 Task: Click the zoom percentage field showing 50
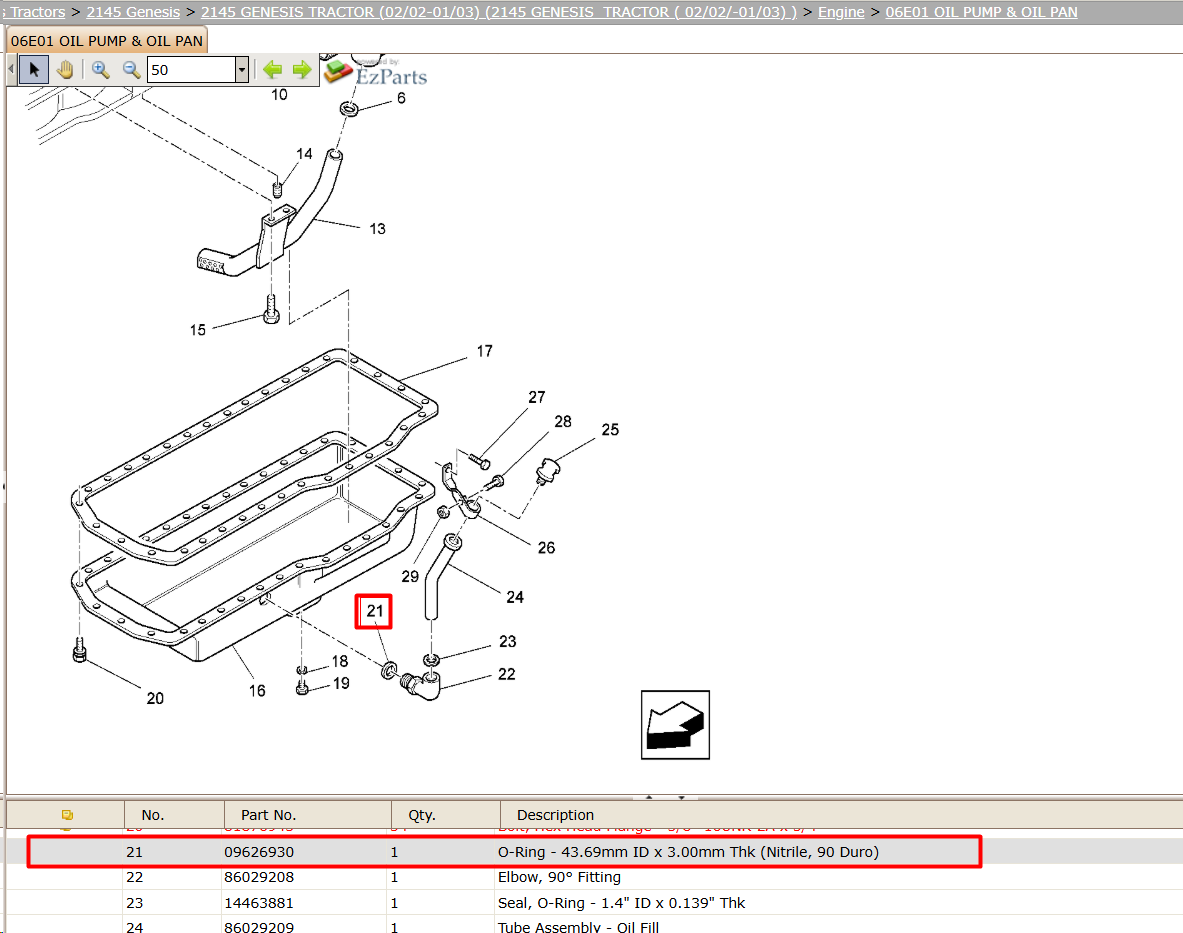192,70
